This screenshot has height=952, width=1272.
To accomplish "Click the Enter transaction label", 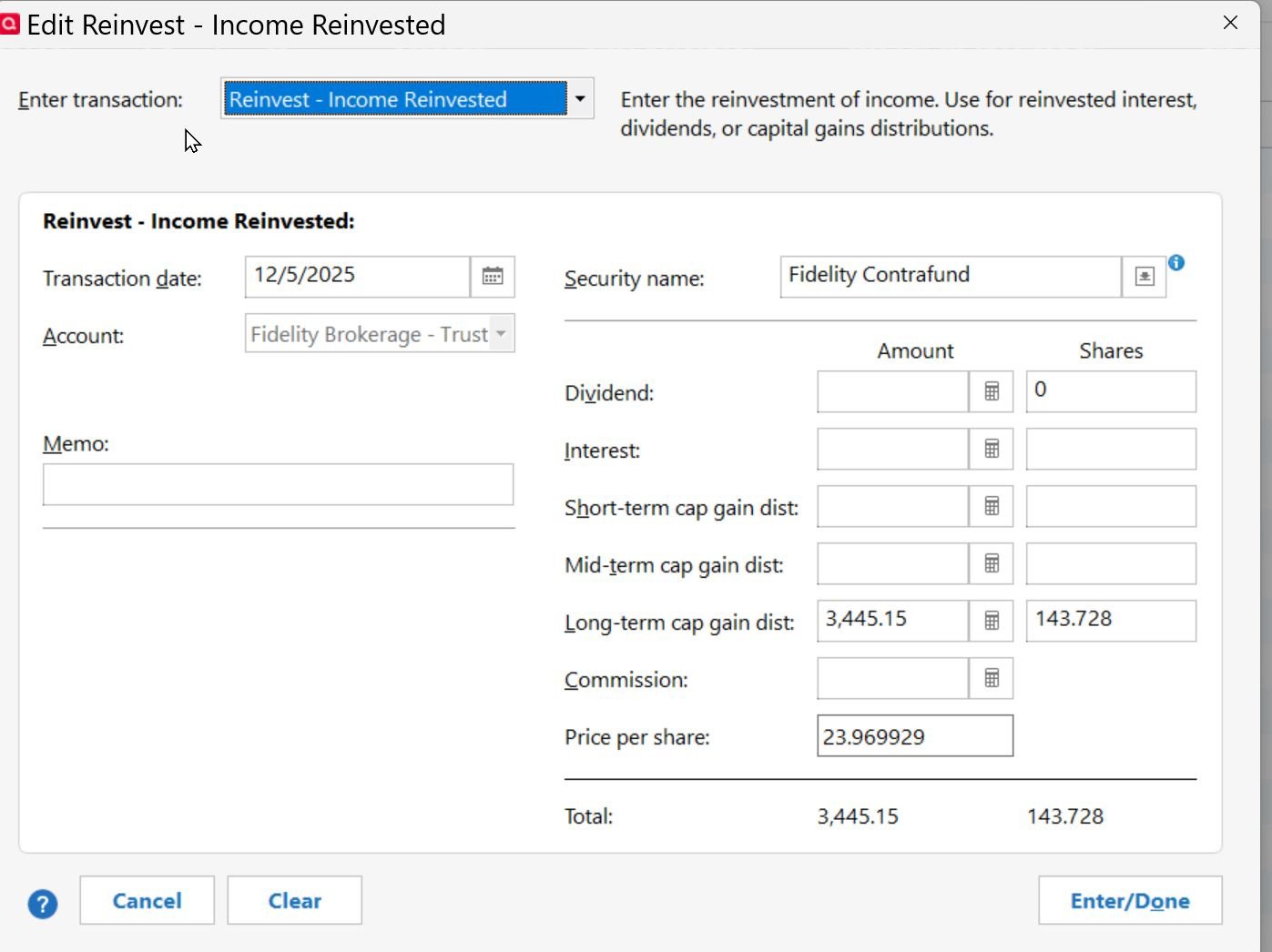I will click(100, 100).
